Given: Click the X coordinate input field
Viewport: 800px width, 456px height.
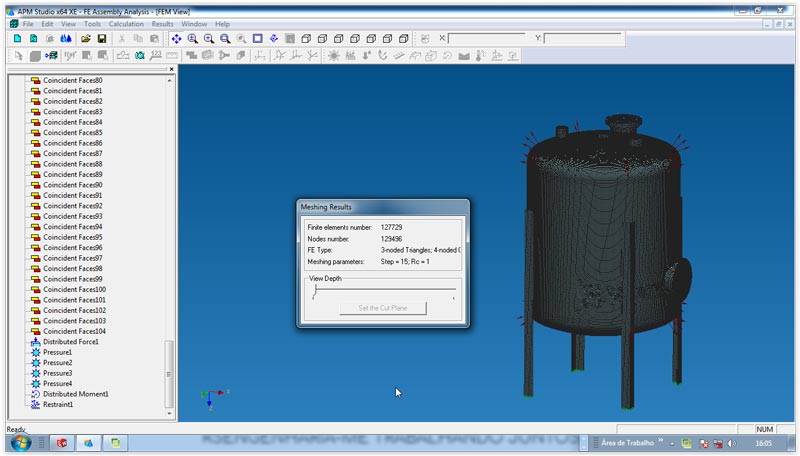Looking at the screenshot, I should [487, 38].
